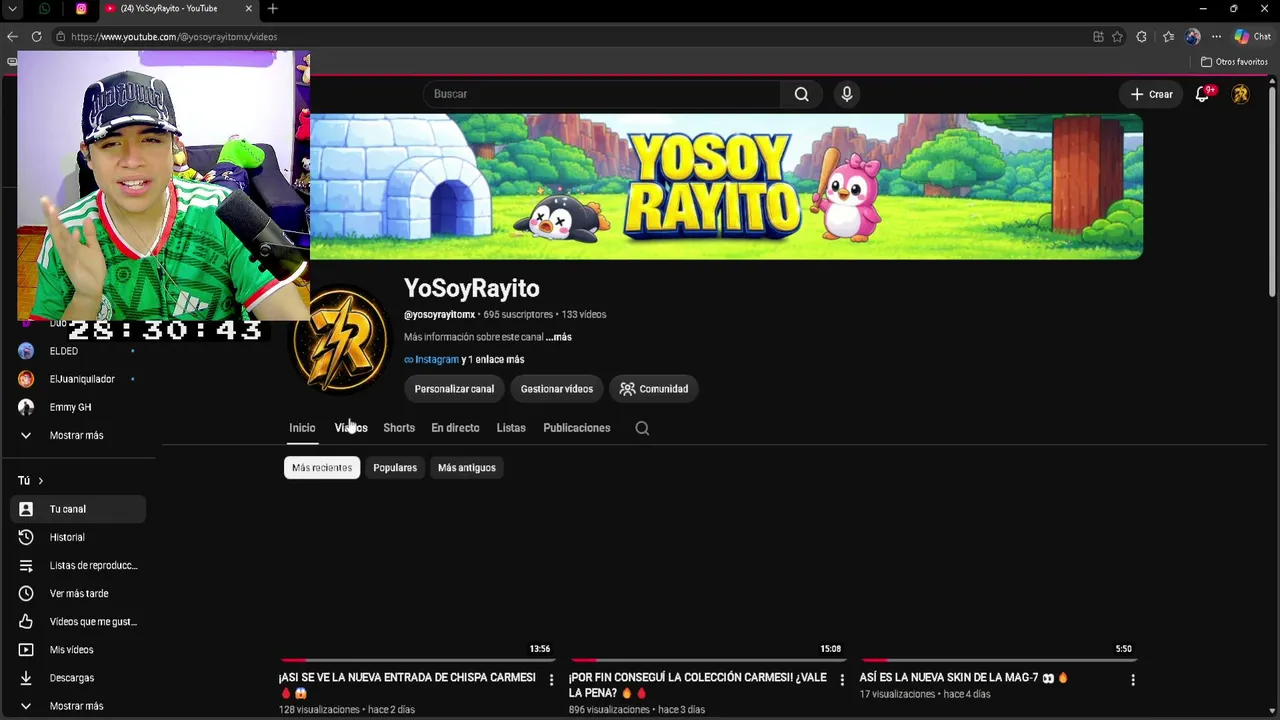
Task: Click Gestionar vídeos button
Action: point(557,389)
